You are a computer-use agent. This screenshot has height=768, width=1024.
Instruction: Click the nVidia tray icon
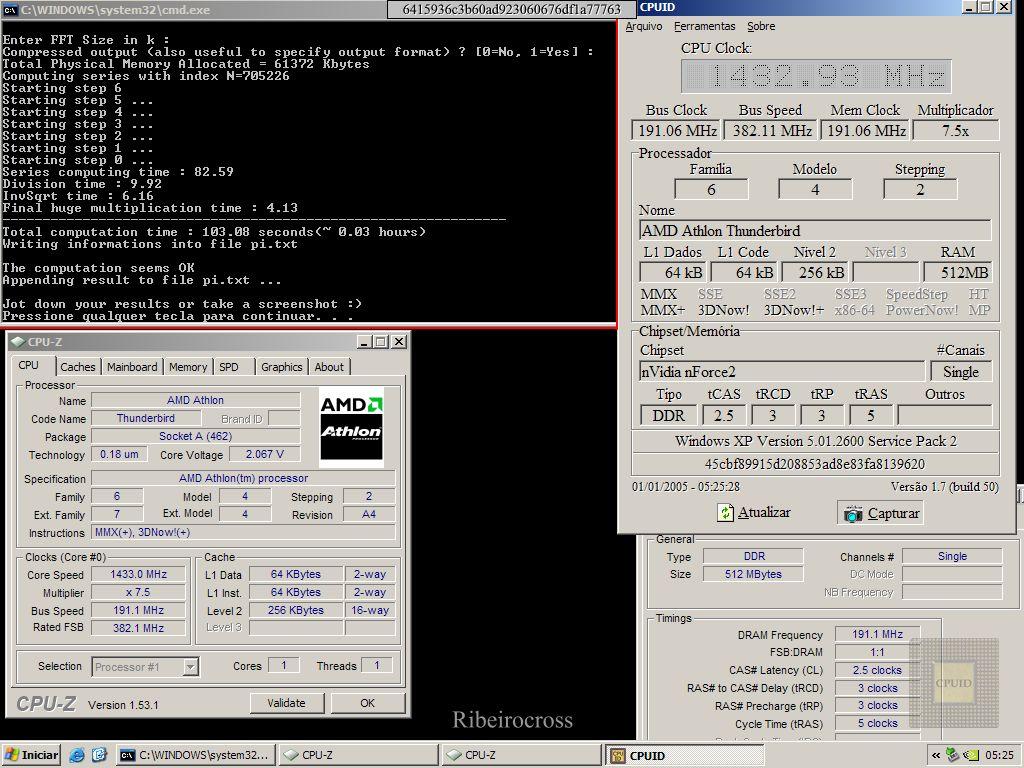coord(971,755)
